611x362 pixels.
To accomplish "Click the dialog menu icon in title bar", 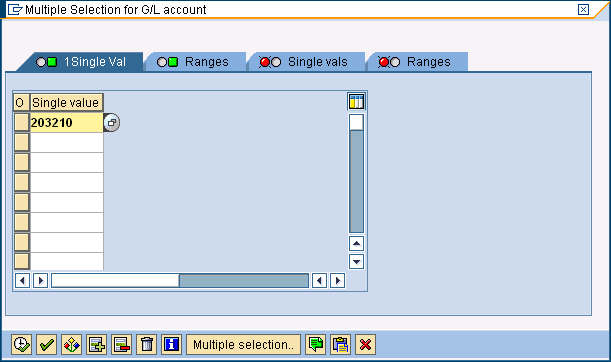I will click(x=15, y=9).
